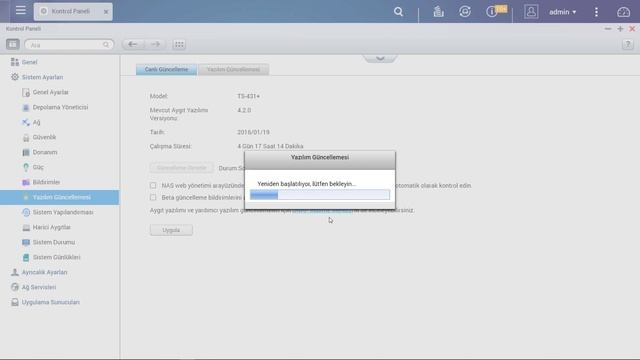Screen dimensions: 640x360
Task: Open the vertical three-dots more menu
Action: tap(596, 12)
